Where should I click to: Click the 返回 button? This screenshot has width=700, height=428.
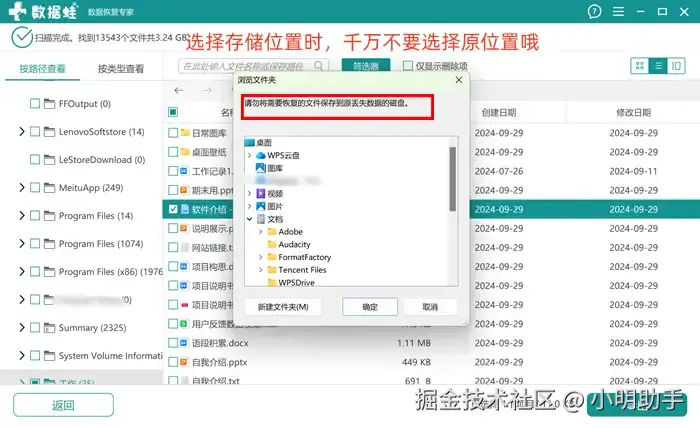click(63, 405)
